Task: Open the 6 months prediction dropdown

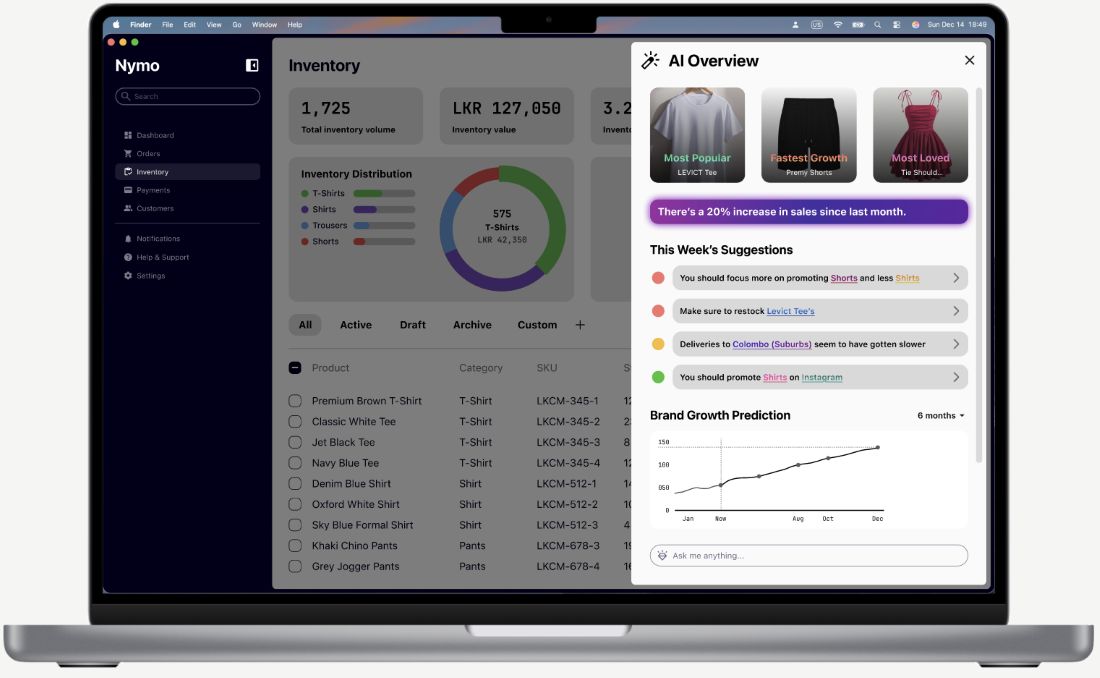Action: tap(941, 416)
